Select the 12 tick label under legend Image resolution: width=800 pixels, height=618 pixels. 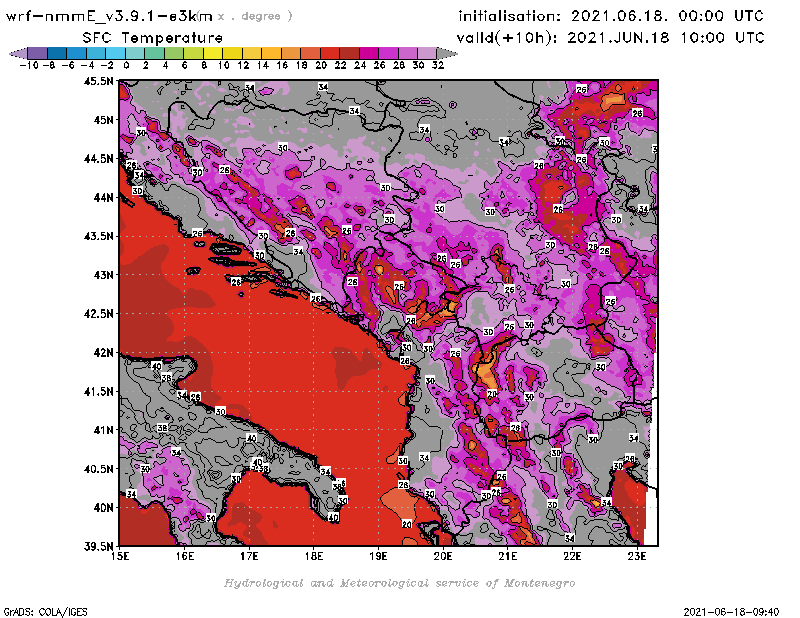click(243, 65)
